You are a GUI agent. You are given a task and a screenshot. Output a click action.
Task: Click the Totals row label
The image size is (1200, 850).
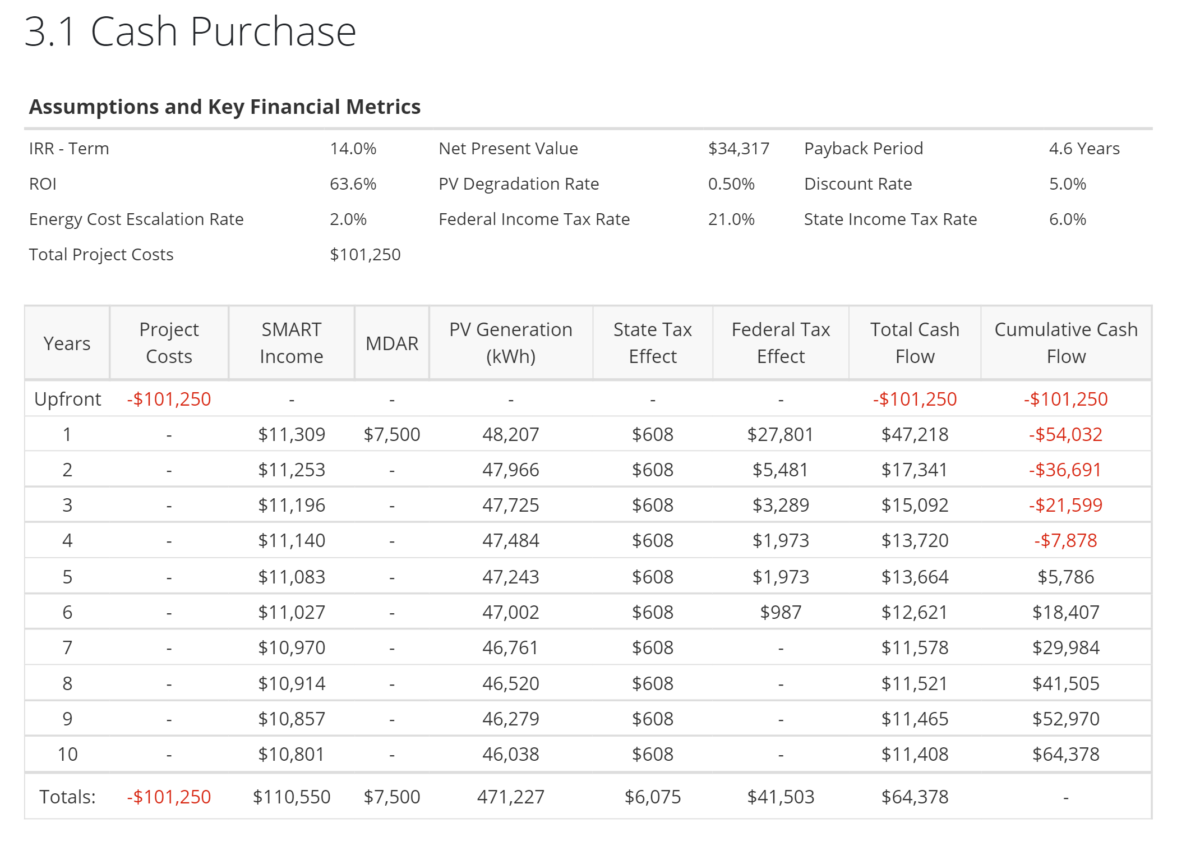(x=67, y=797)
